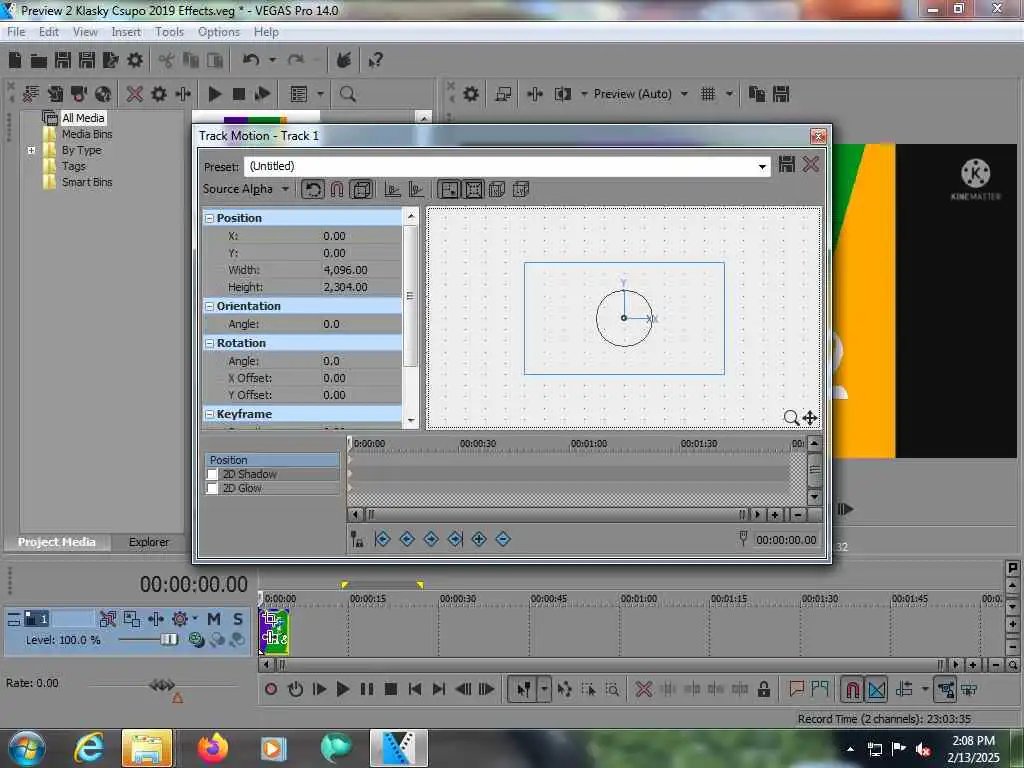Click the Search Media magnifier icon
Screen dimensions: 1024x768
click(347, 94)
